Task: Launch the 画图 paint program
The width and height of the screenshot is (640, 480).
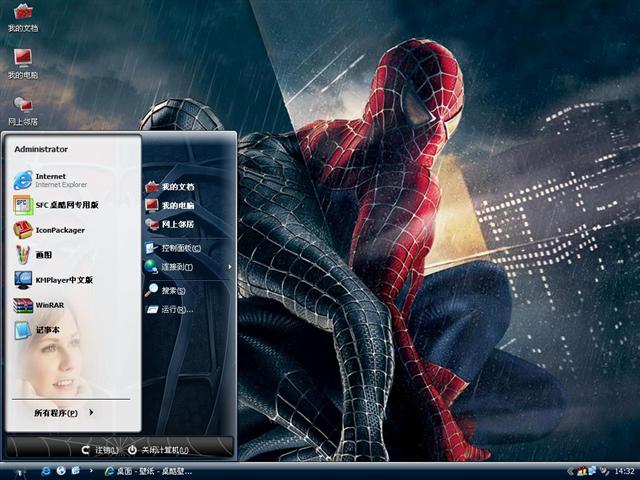Action: [33, 255]
